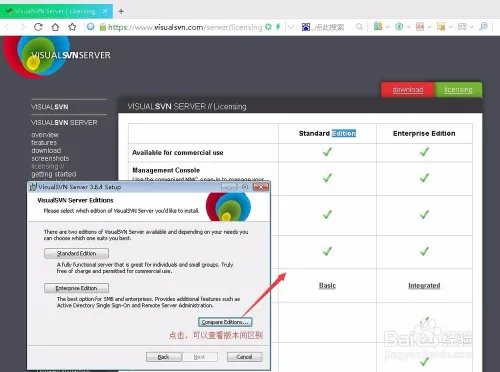Close the VisualSVN Server Licensing tab

tap(105, 11)
